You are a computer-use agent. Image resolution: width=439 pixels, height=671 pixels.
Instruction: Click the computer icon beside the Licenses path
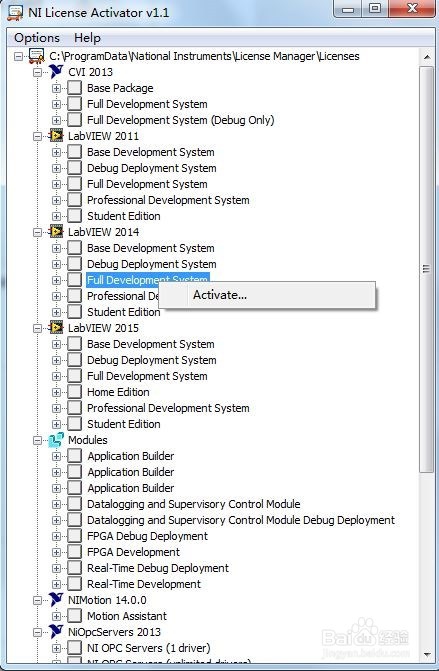tap(37, 56)
